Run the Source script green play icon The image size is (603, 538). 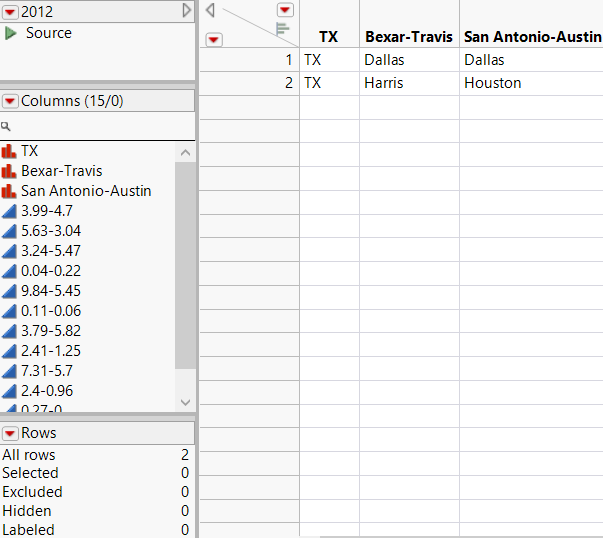point(10,33)
